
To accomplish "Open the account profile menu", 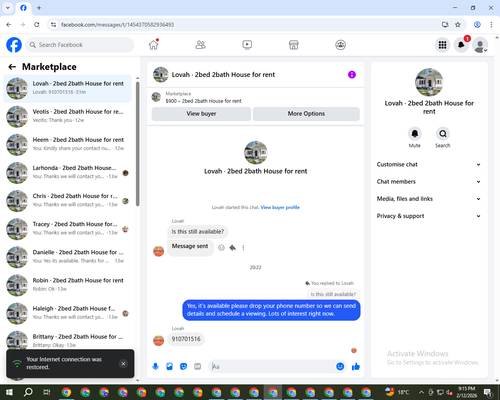I will 480,45.
